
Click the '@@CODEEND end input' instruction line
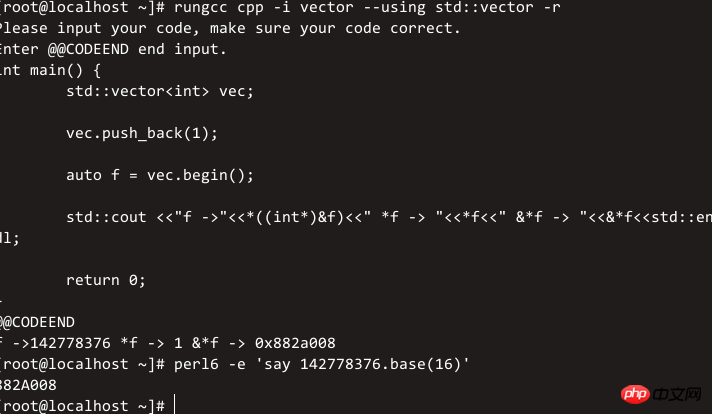tap(113, 49)
